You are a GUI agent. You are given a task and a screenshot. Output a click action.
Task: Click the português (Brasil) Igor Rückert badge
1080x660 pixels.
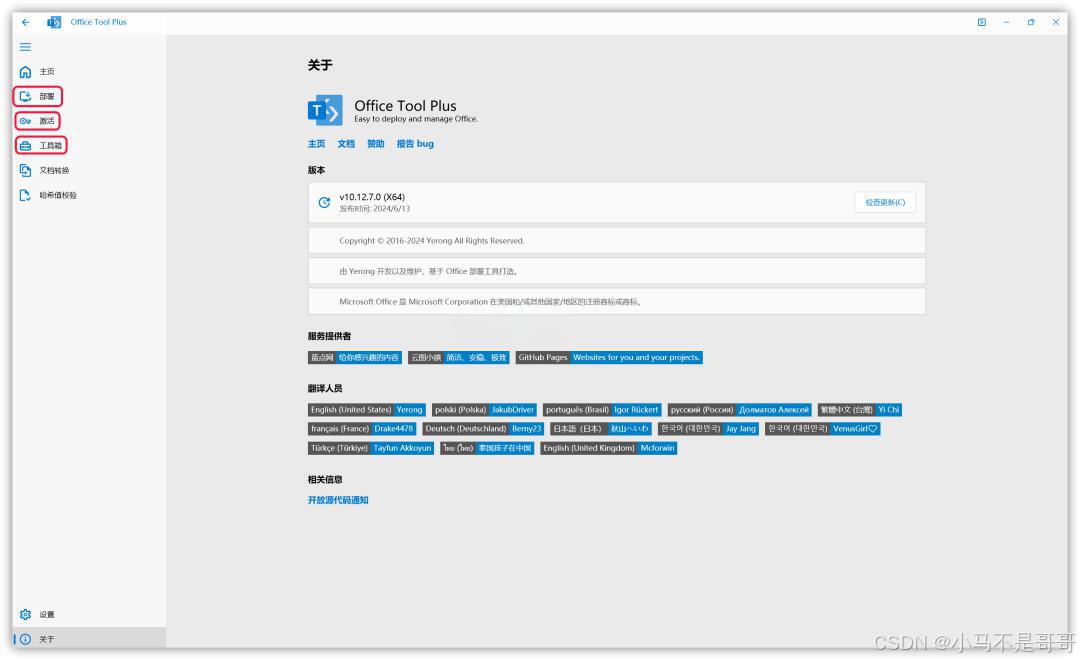click(602, 410)
